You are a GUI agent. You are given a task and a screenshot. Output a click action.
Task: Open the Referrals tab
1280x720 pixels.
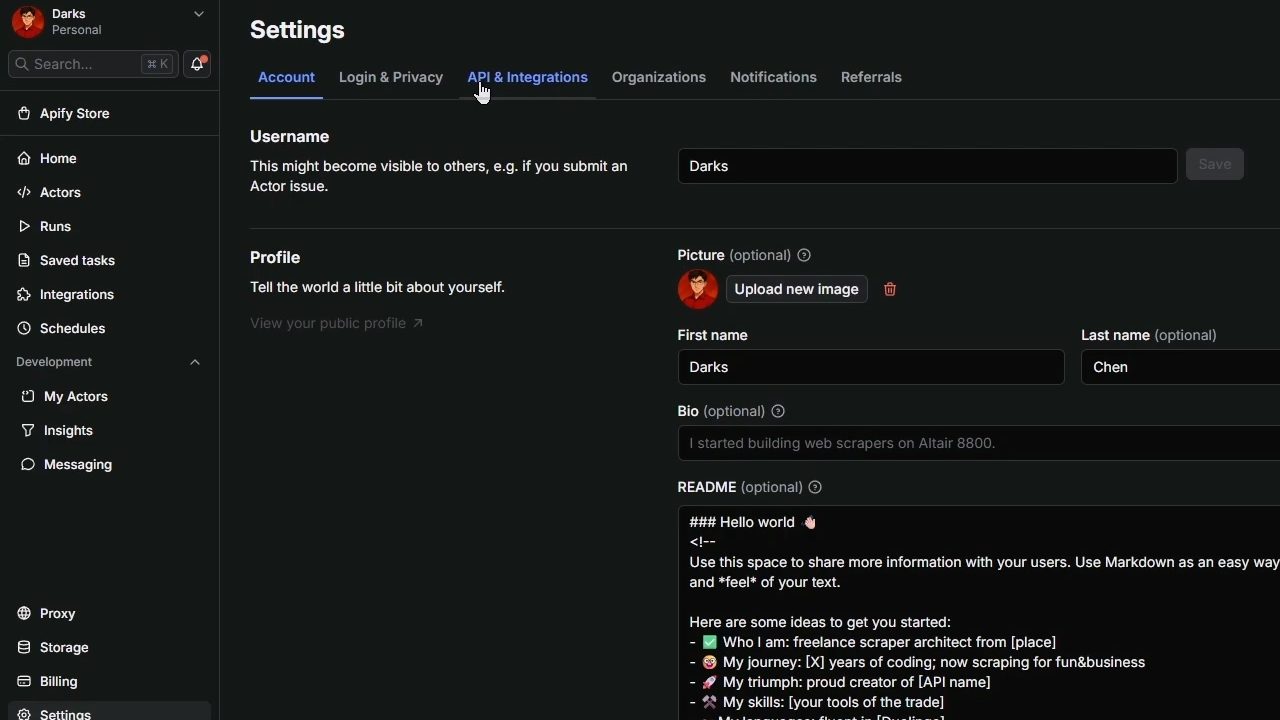(x=870, y=77)
